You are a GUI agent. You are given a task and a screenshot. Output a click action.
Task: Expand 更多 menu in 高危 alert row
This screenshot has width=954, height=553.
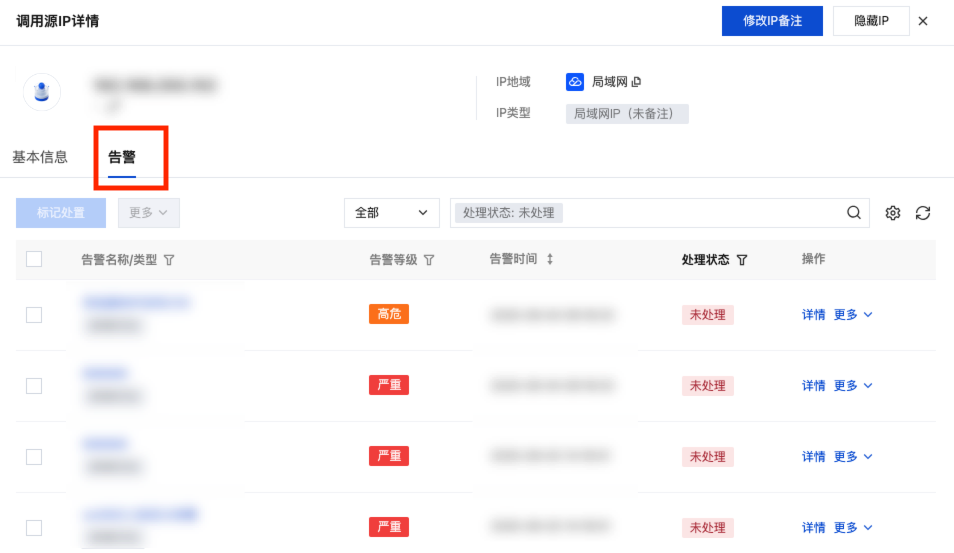coord(853,315)
